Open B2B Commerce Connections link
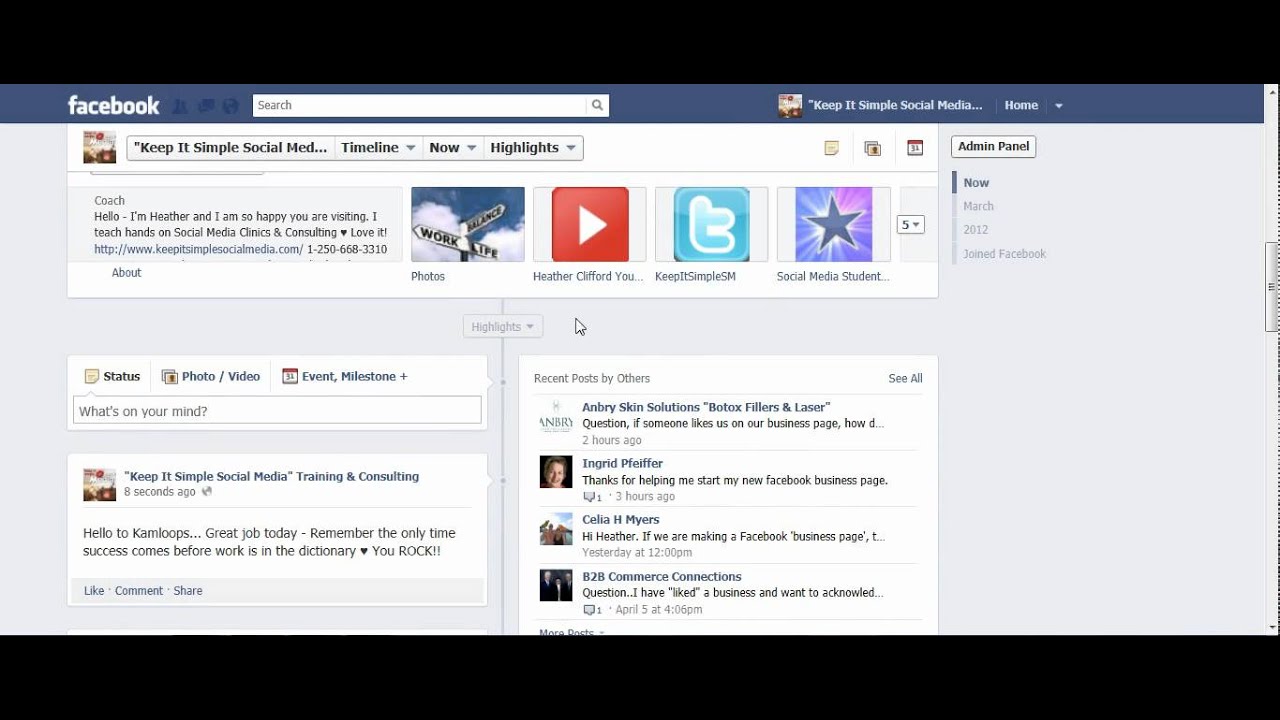The width and height of the screenshot is (1280, 720). pyautogui.click(x=662, y=577)
